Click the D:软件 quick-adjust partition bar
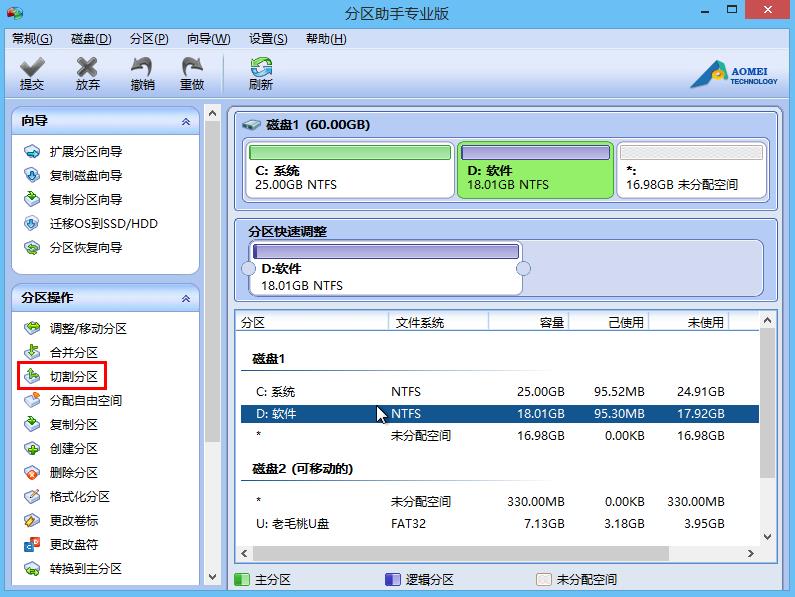Screen dimensions: 795x597 point(385,252)
